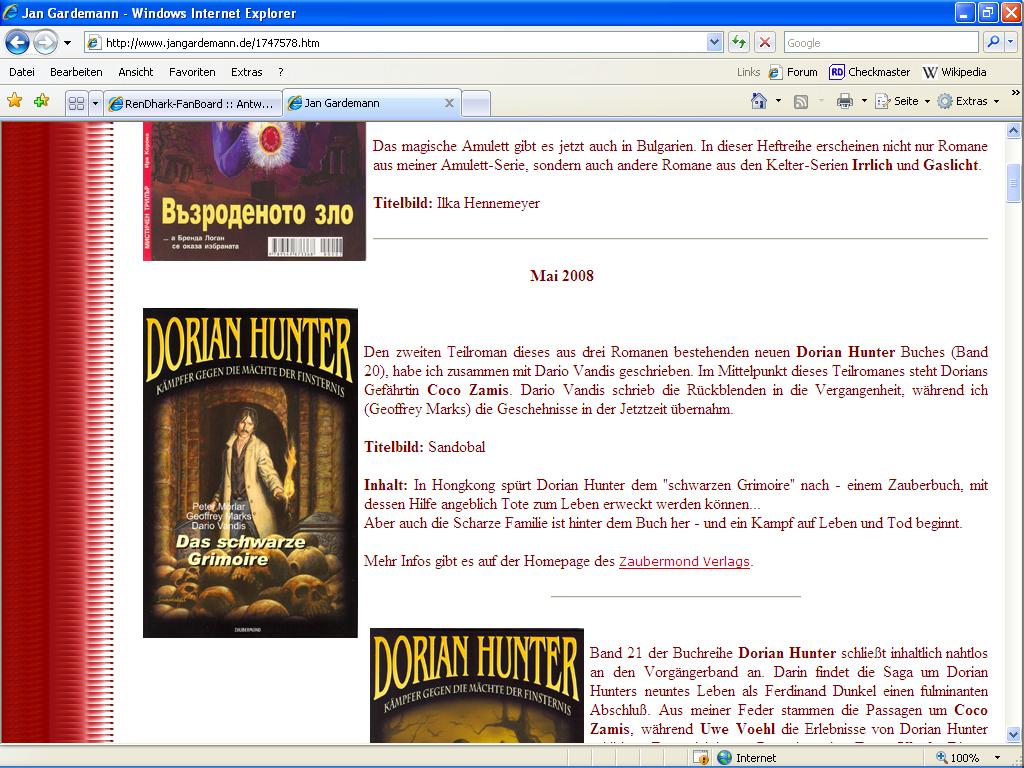Open the Favorites Center star icon
The height and width of the screenshot is (768, 1024).
pyautogui.click(x=15, y=101)
